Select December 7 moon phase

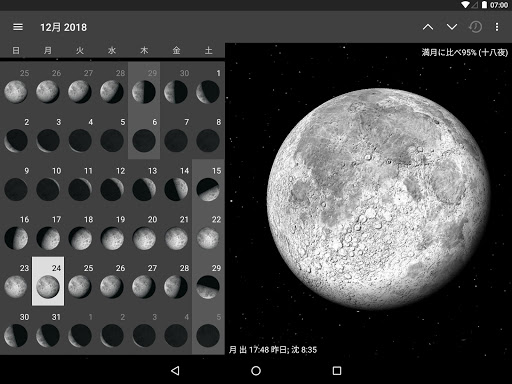pyautogui.click(x=176, y=135)
